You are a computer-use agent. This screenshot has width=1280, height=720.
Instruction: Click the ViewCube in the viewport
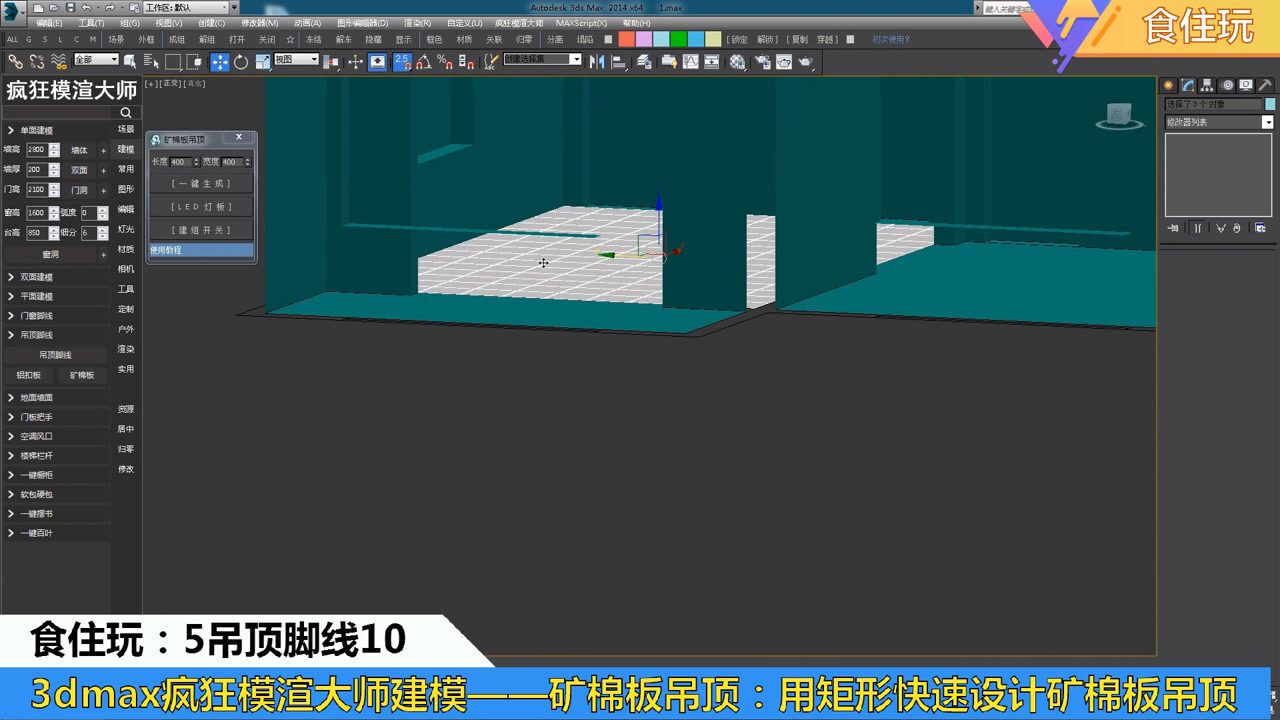1119,115
